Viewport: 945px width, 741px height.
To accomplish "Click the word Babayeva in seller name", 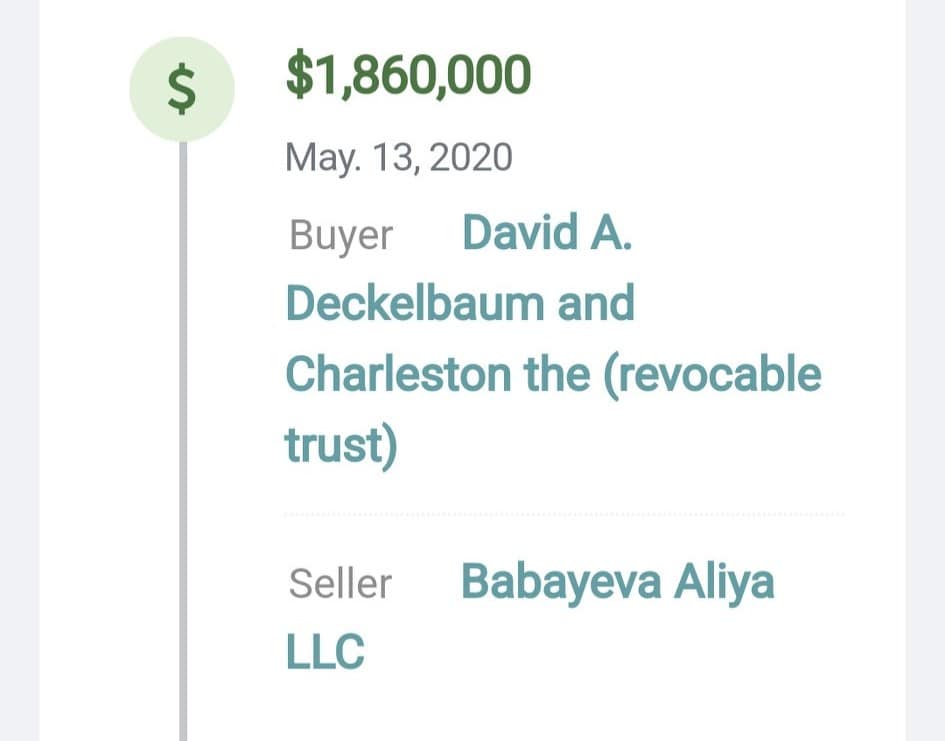I will (x=561, y=583).
